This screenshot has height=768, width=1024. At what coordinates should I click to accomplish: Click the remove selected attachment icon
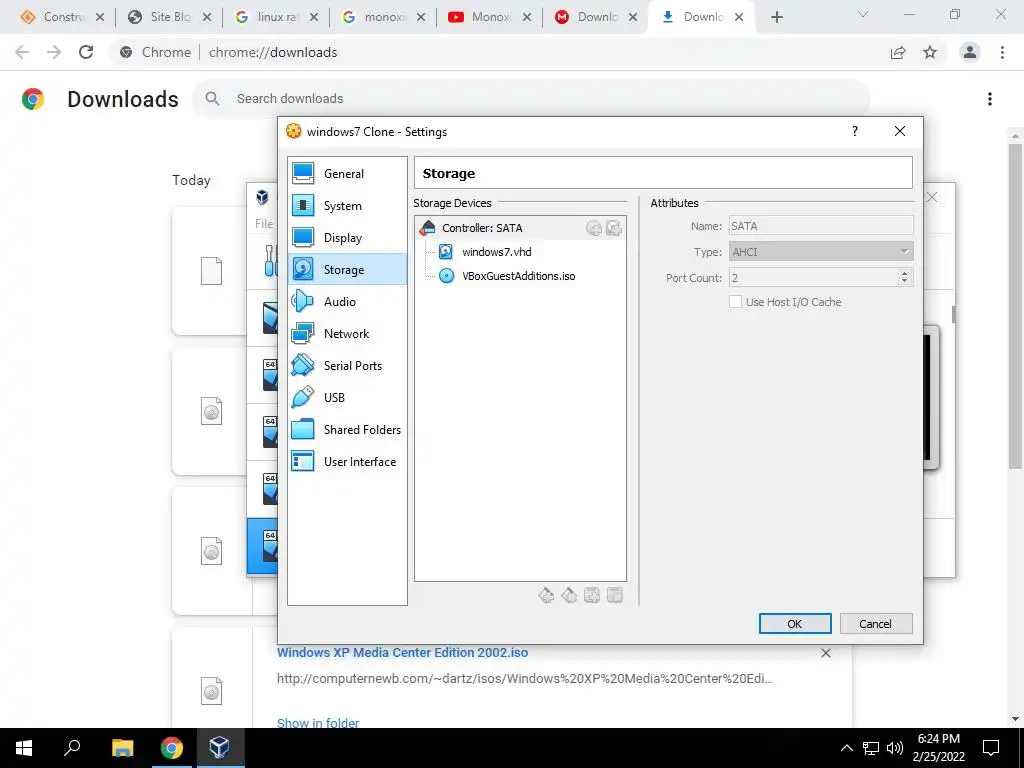(x=615, y=595)
